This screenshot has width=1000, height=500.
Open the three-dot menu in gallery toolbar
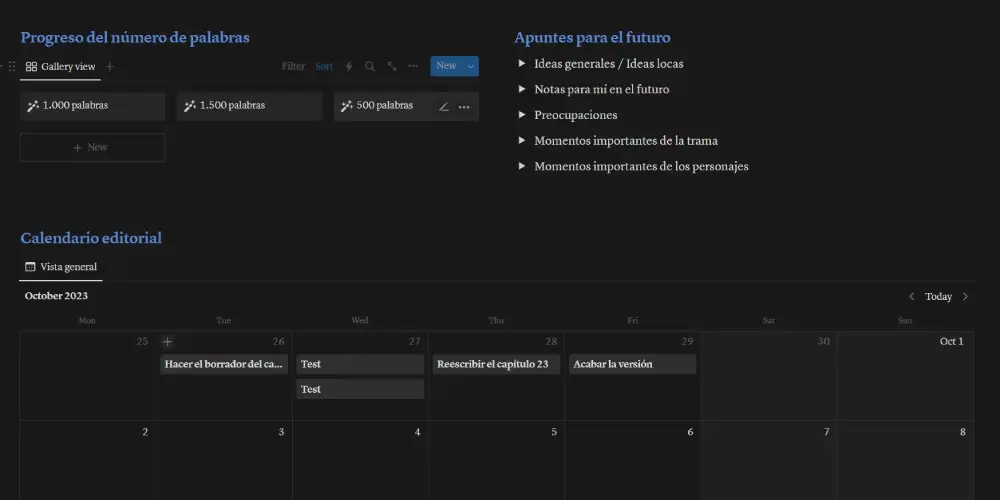point(413,66)
